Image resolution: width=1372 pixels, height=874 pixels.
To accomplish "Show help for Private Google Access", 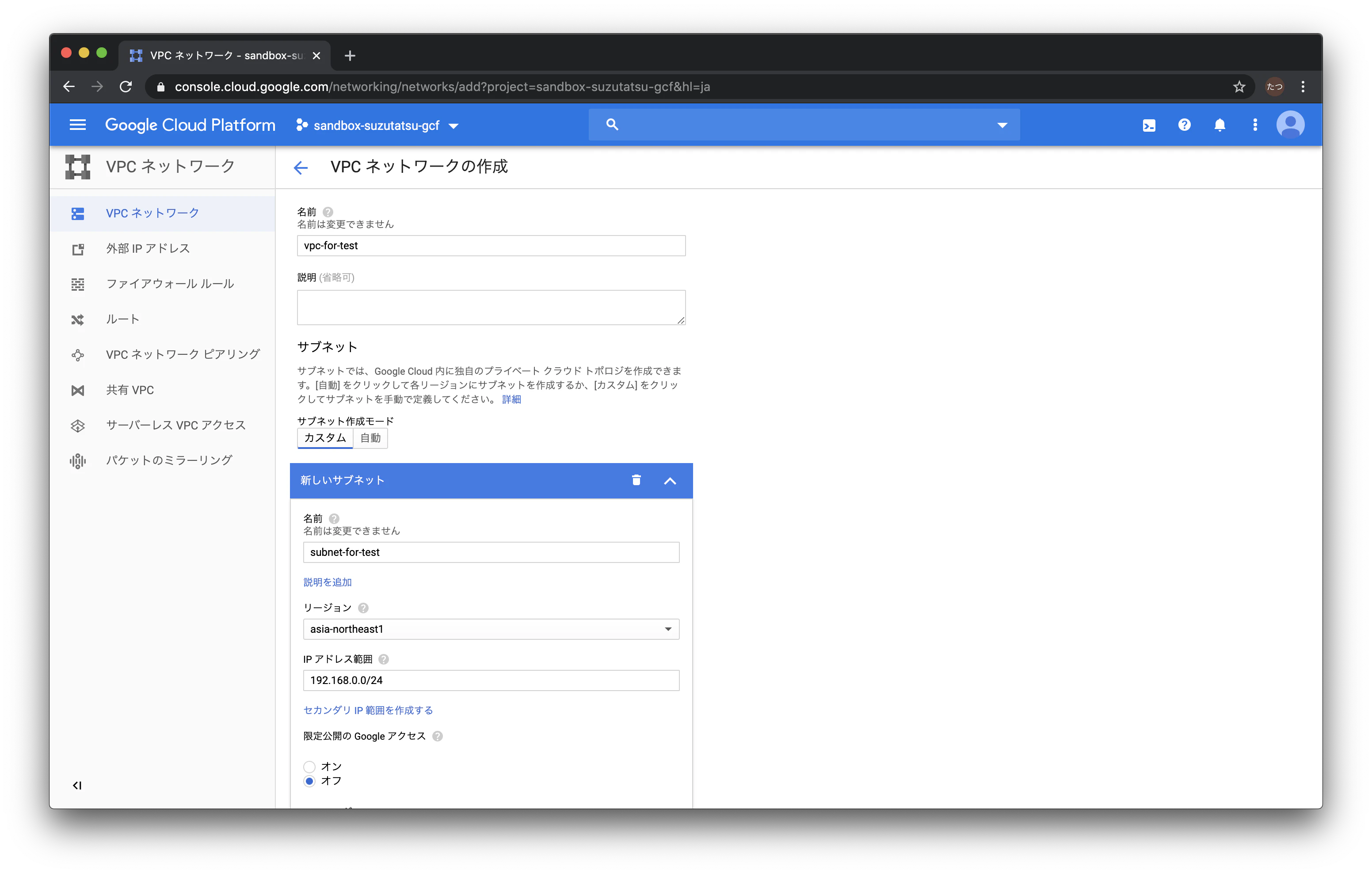I will 437,736.
